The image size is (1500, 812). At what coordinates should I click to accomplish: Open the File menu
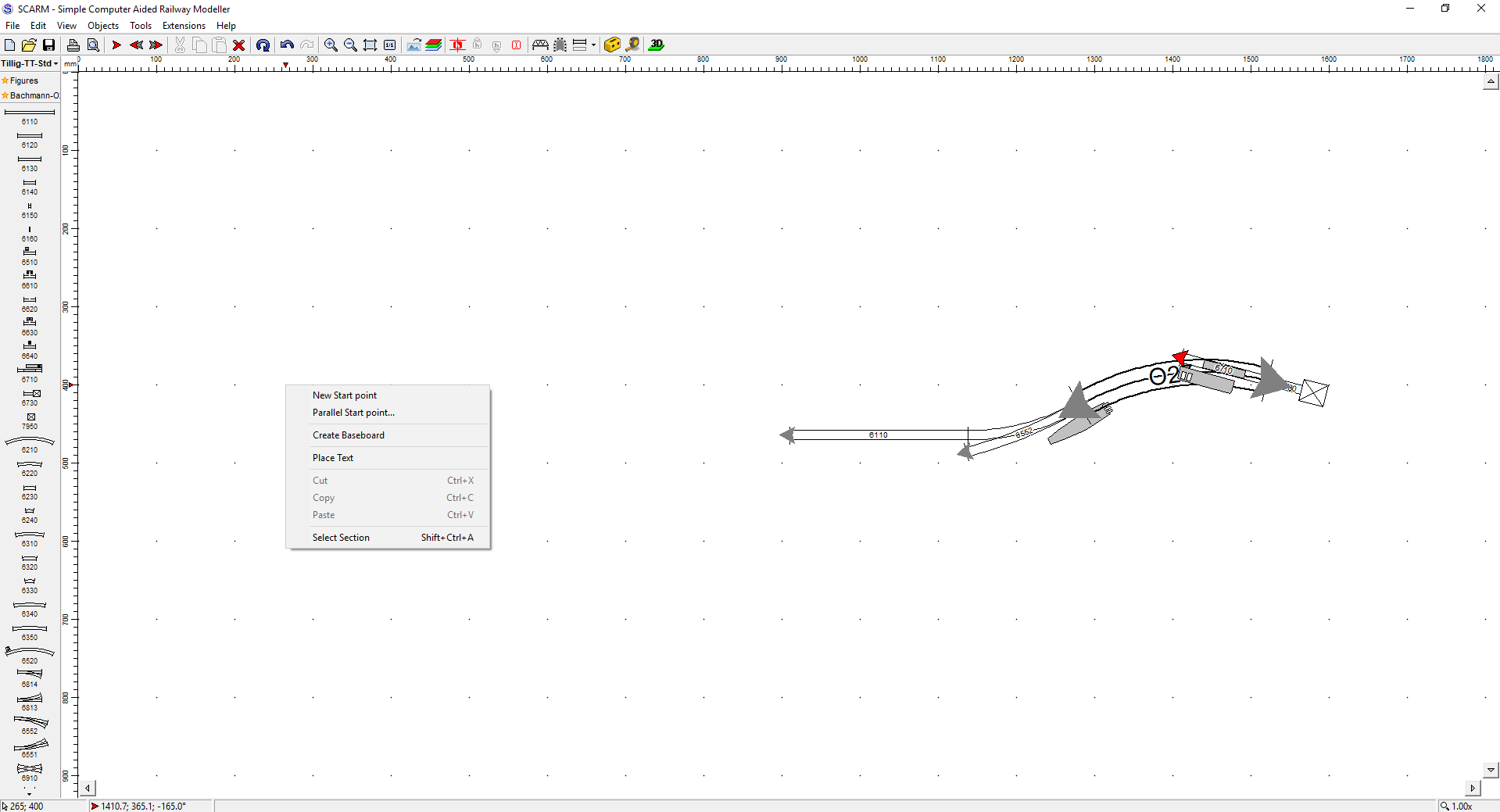pos(13,26)
